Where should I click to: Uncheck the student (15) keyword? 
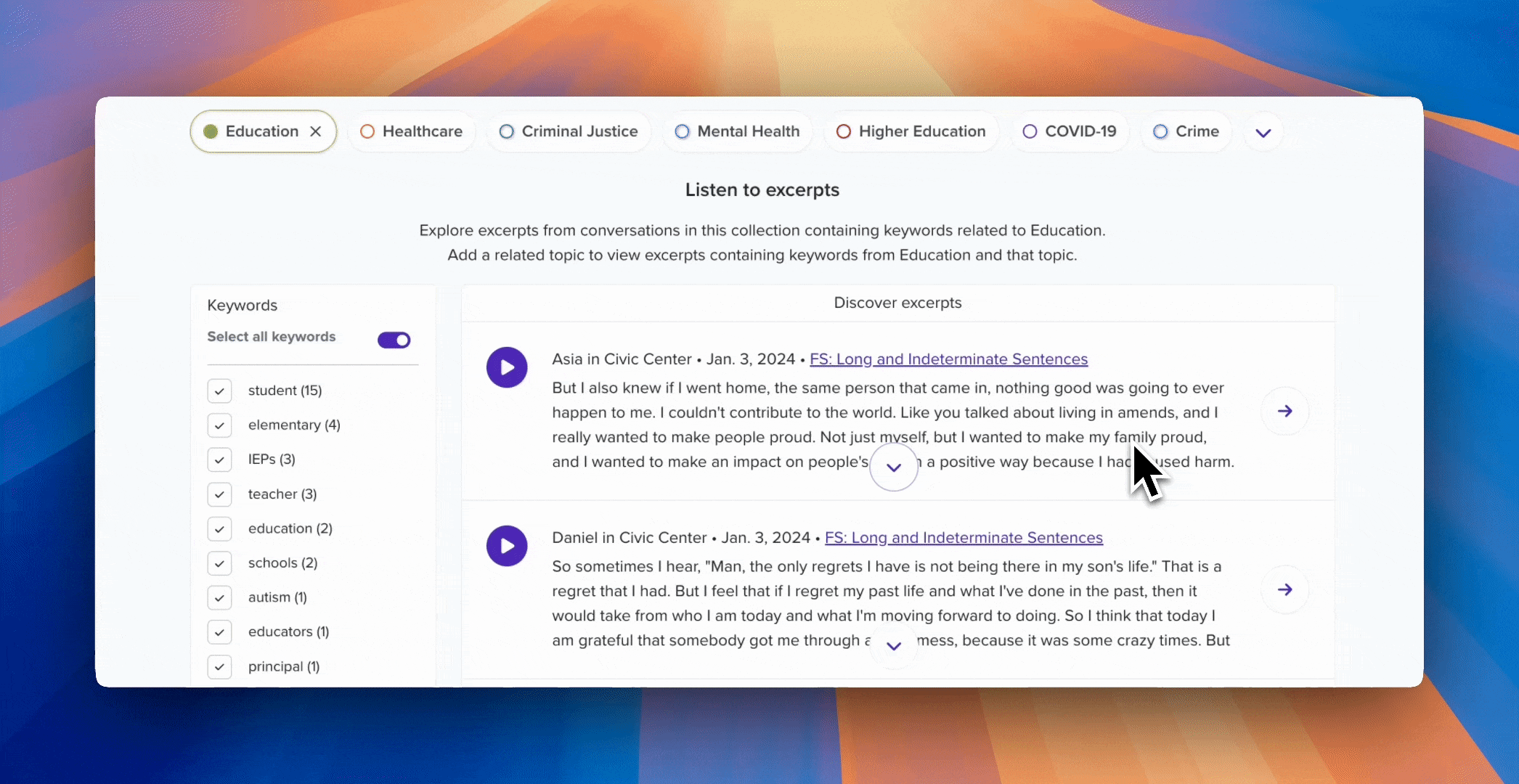tap(219, 391)
